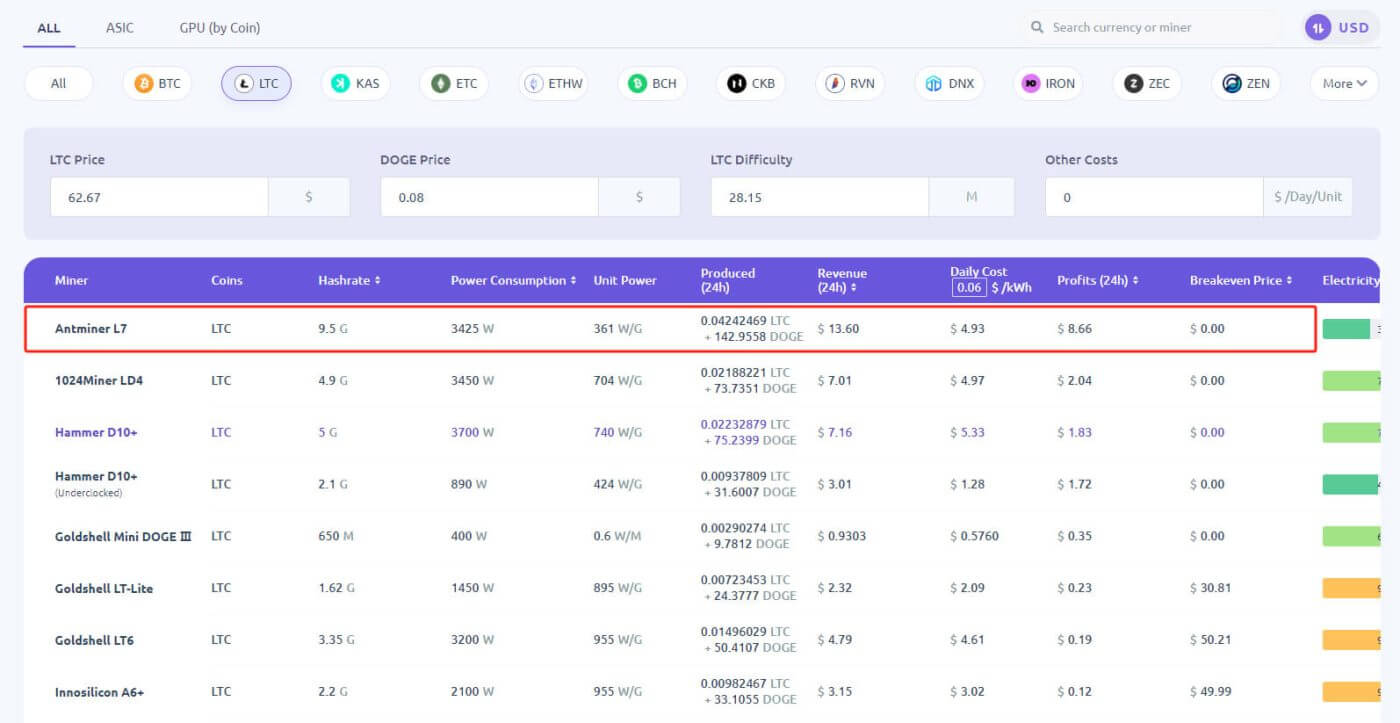Select the BTC coin filter icon

tap(144, 84)
